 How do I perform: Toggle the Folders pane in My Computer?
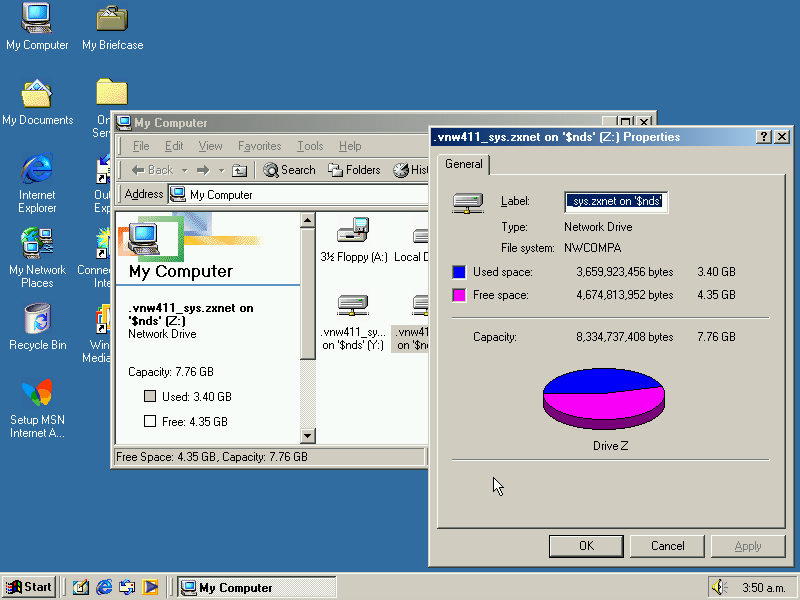click(354, 170)
